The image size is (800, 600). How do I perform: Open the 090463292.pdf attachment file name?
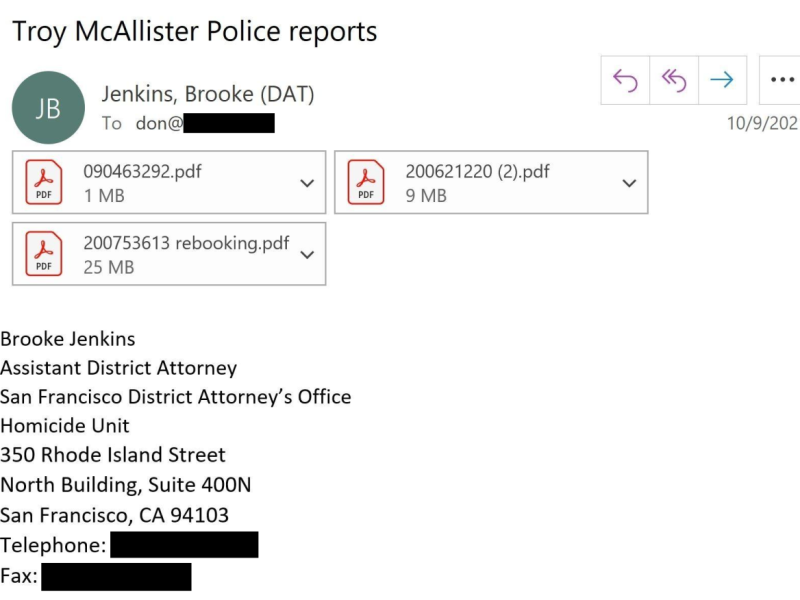click(142, 171)
